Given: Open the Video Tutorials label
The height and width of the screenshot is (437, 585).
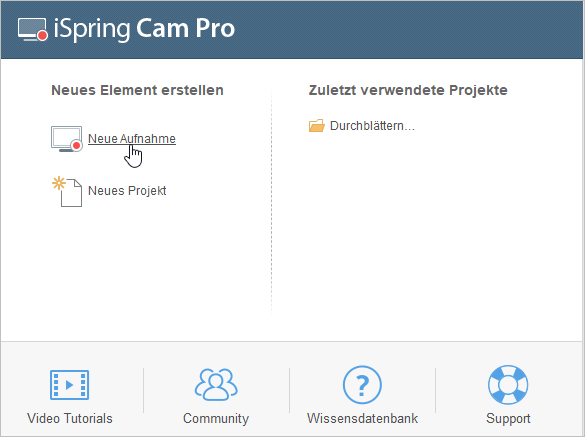Looking at the screenshot, I should click(x=70, y=418).
